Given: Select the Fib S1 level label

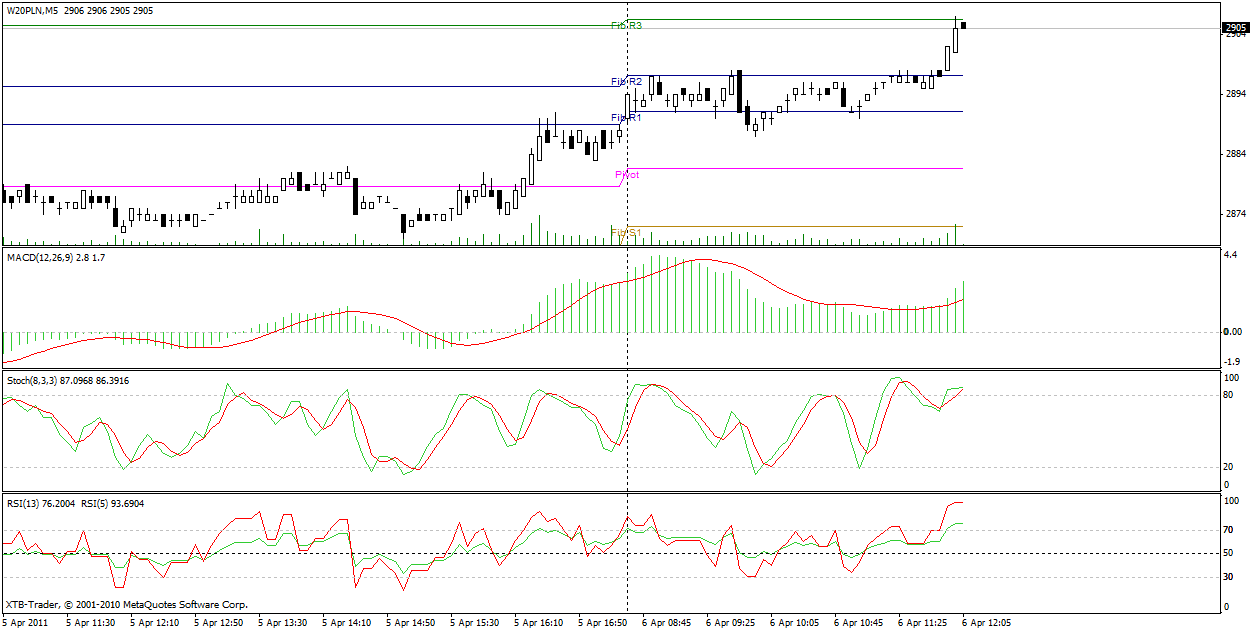Looking at the screenshot, I should (x=626, y=232).
